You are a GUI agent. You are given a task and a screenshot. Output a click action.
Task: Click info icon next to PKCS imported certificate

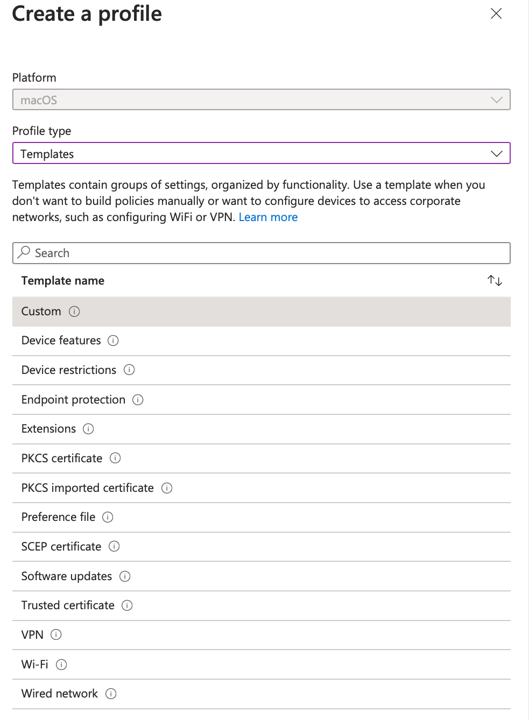(167, 488)
